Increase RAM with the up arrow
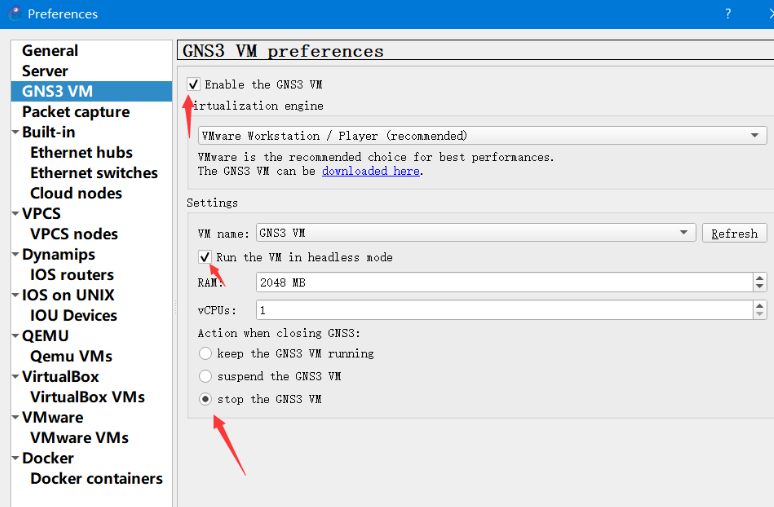The image size is (774, 507). [x=760, y=278]
